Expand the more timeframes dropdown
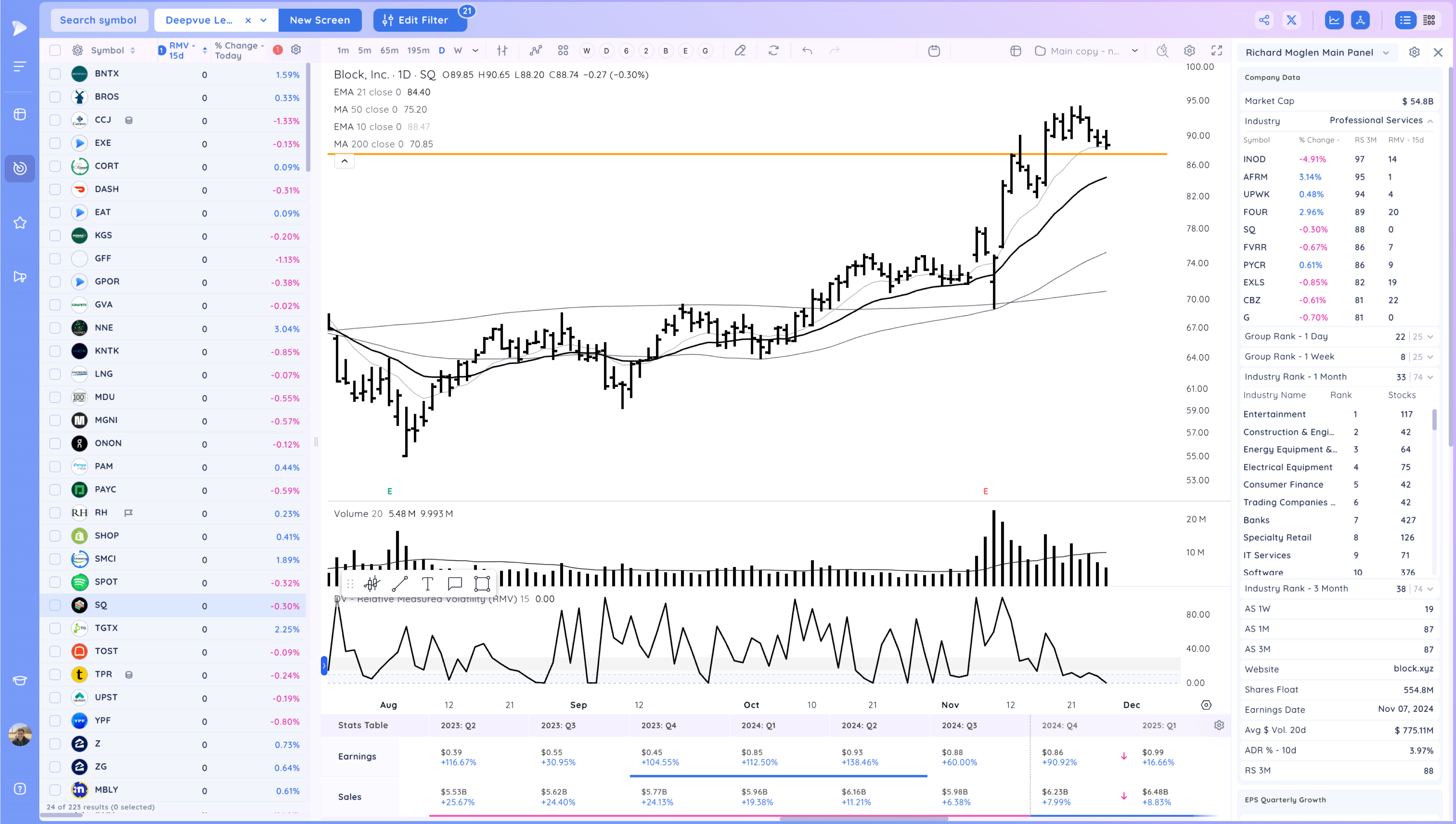 [x=475, y=51]
